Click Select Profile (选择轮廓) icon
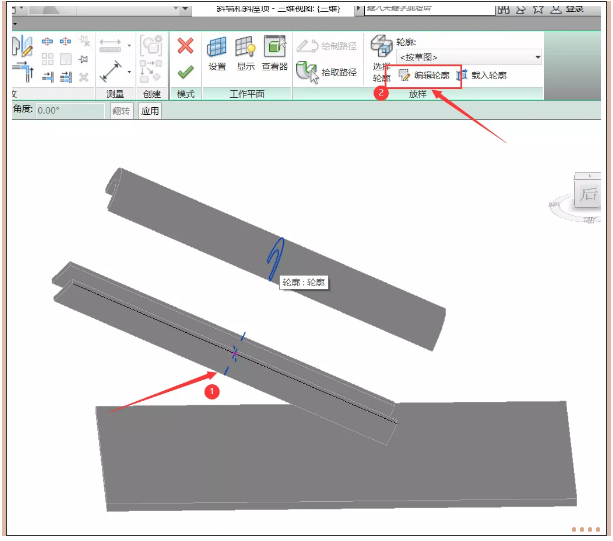Screen dimensions: 613x541 pos(381,58)
